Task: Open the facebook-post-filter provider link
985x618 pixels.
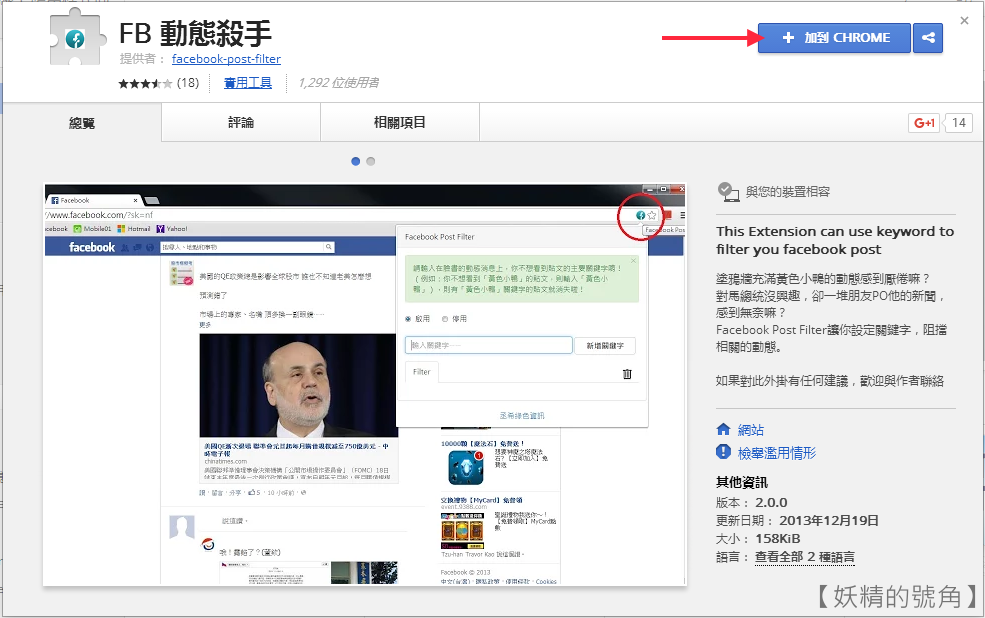Action: pos(226,58)
